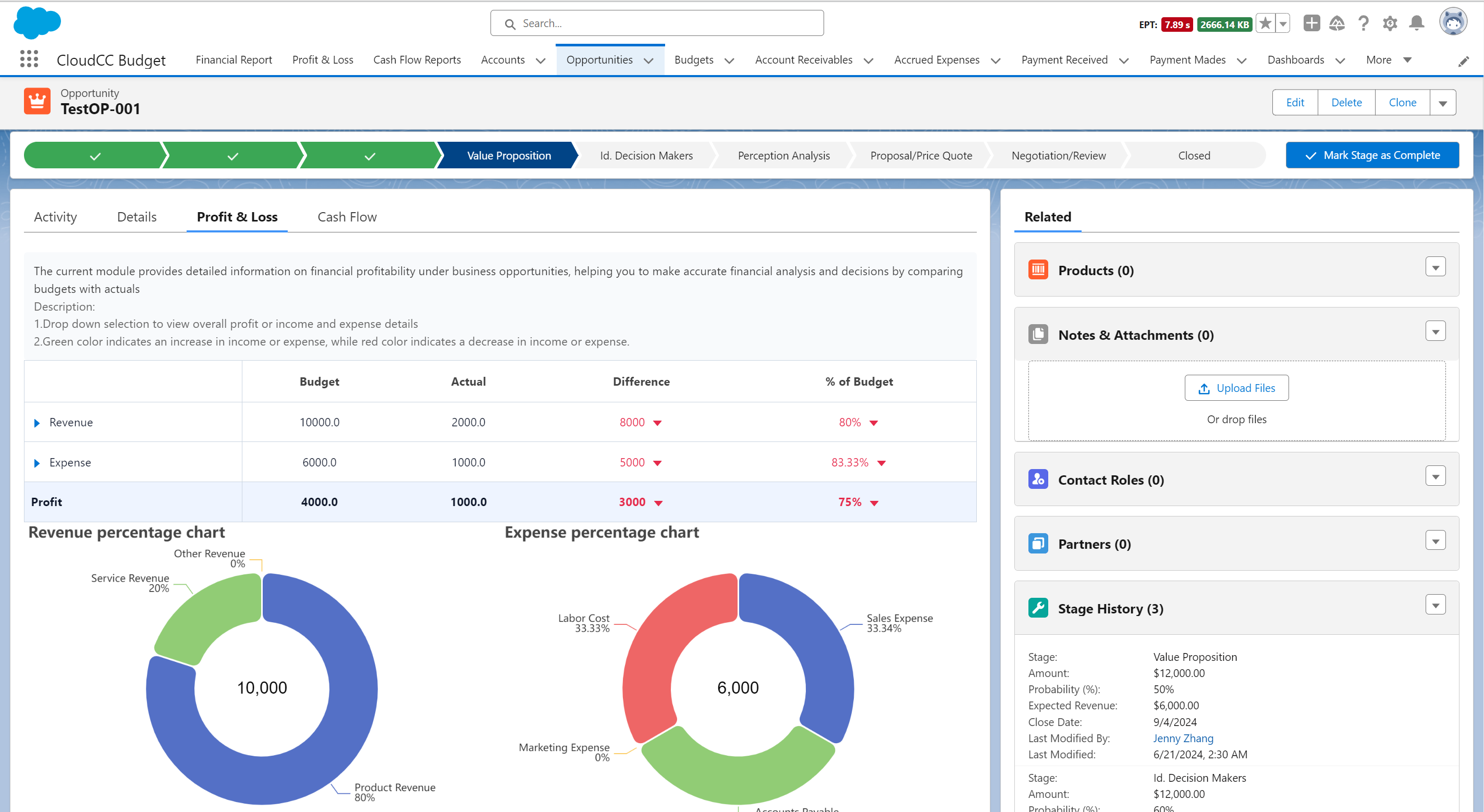This screenshot has height=812, width=1484.
Task: Click the Help question mark icon
Action: click(1363, 23)
